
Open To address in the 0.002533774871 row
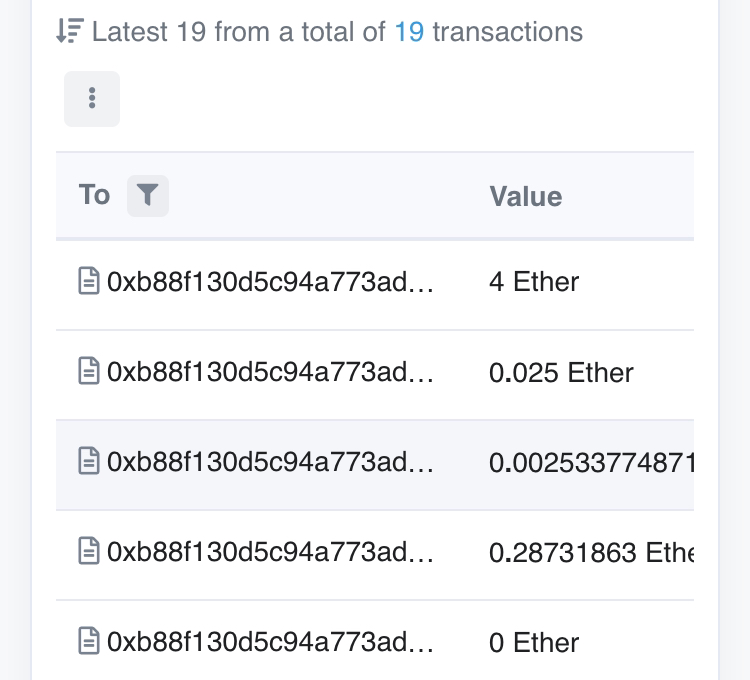pos(270,461)
